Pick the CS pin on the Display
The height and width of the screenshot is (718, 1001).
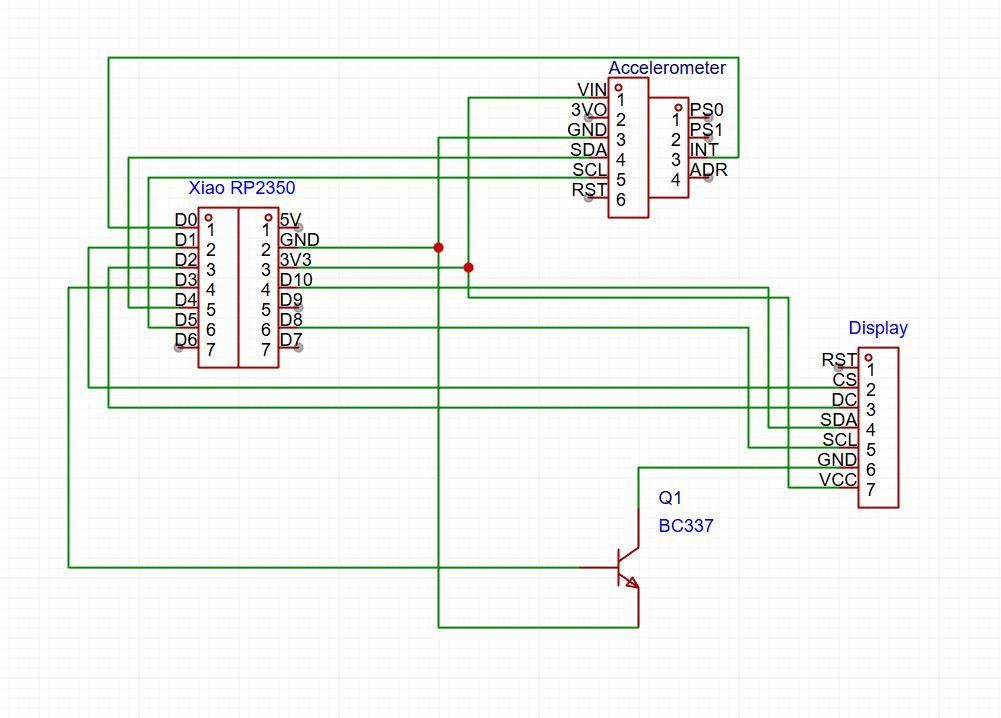coord(845,380)
